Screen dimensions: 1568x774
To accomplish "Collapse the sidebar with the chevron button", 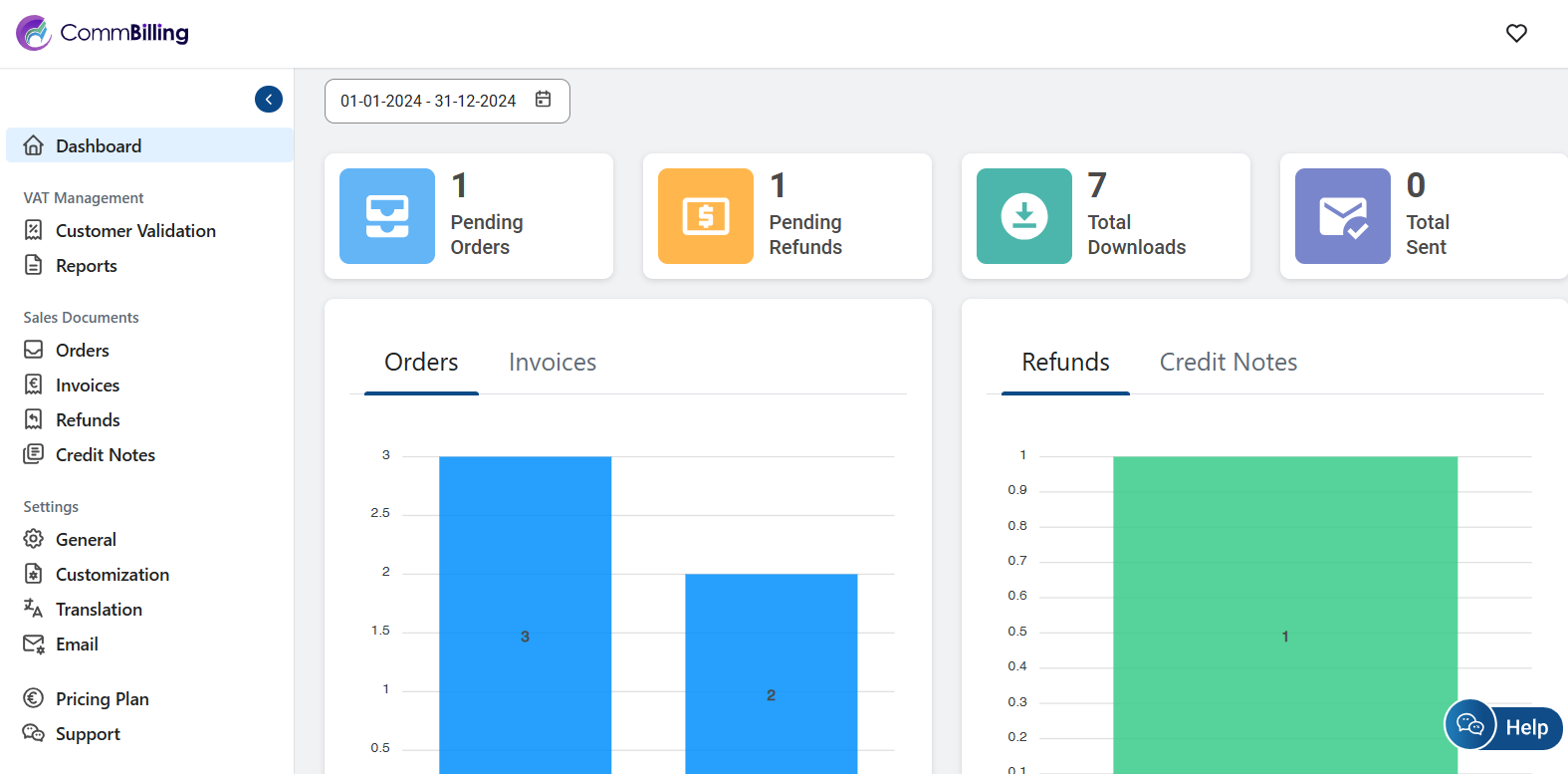I will coord(269,100).
